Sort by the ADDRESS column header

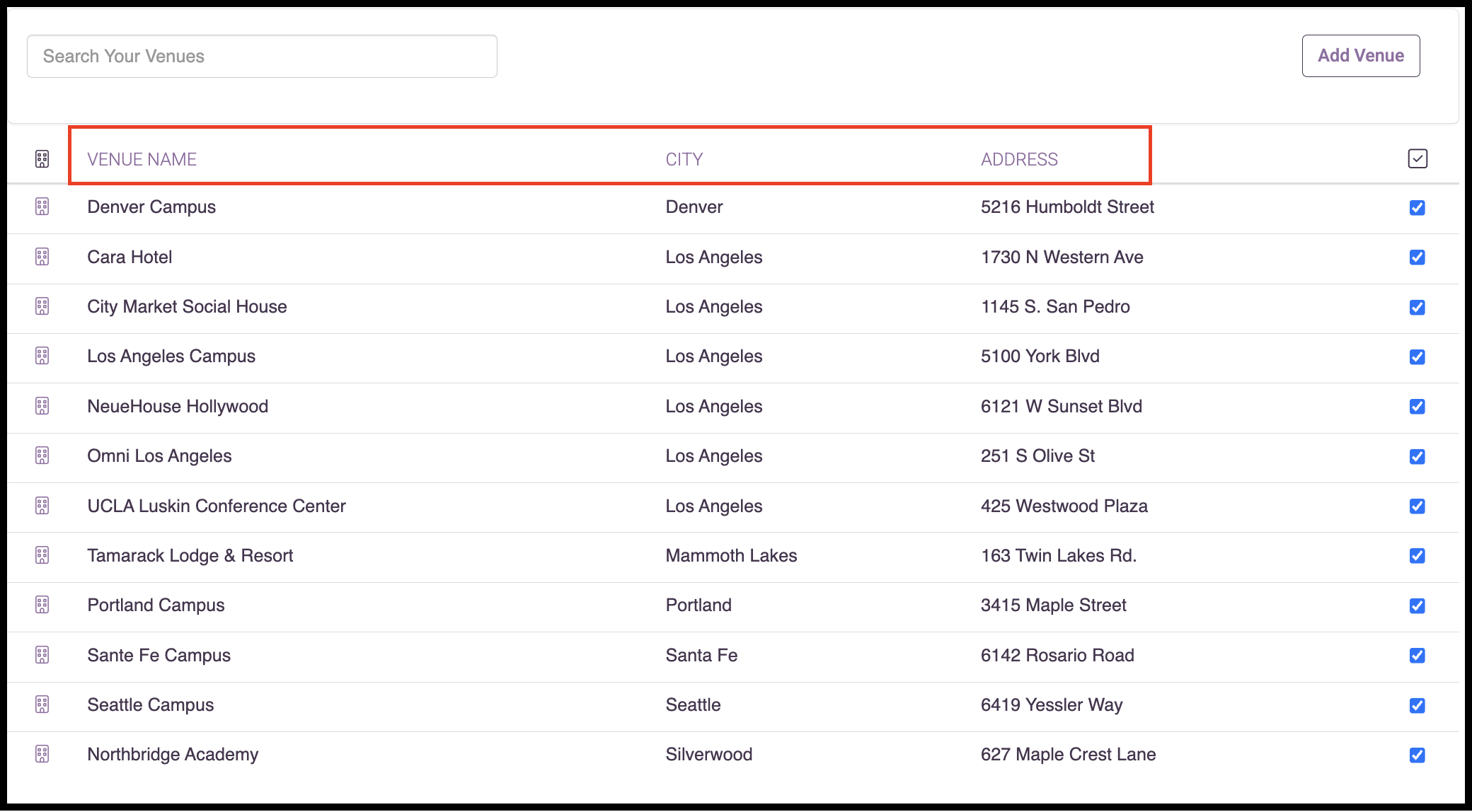pos(1019,159)
